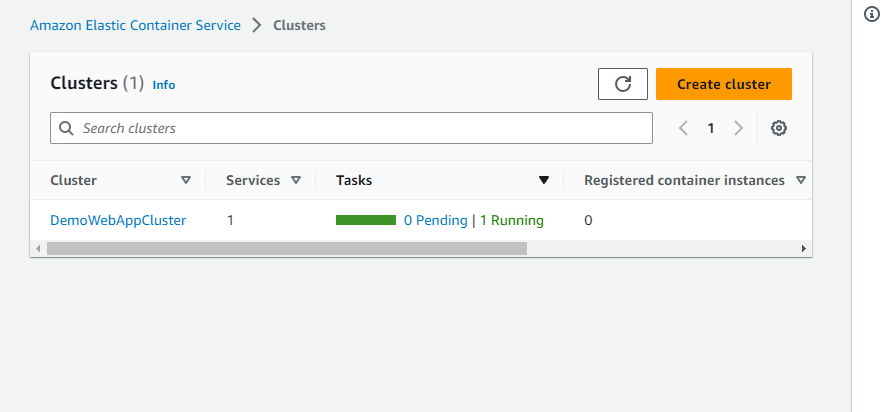The width and height of the screenshot is (885, 412).
Task: Click the search magnifier icon
Action: [67, 128]
